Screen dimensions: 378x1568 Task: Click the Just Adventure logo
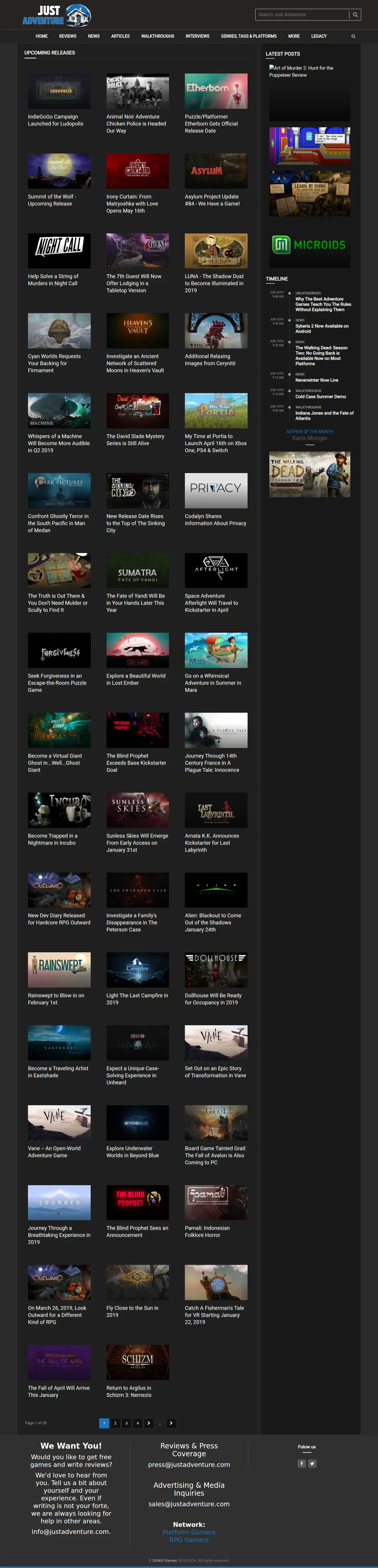click(x=57, y=15)
